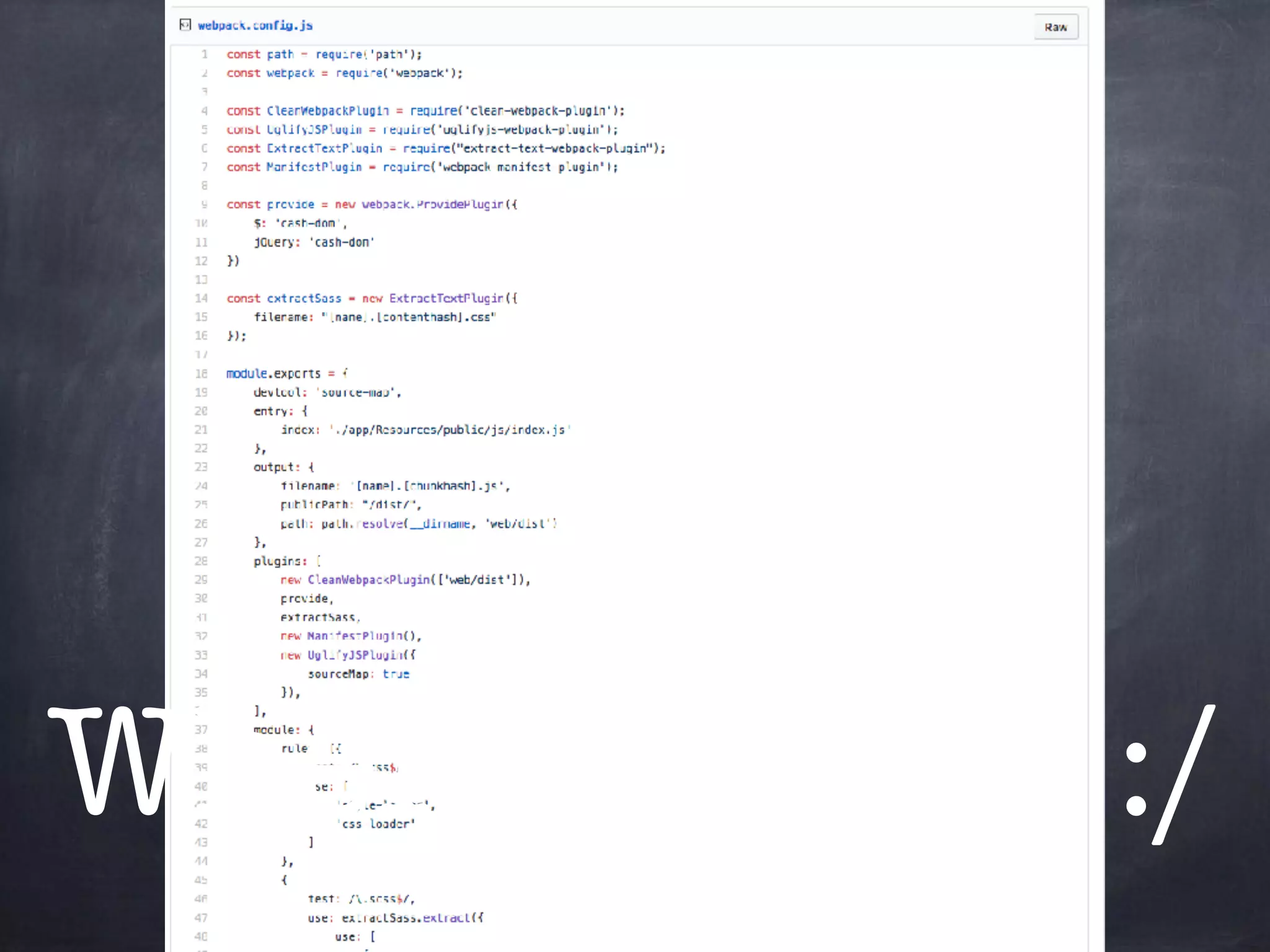
Task: Select line number 21 in gutter
Action: 202,430
